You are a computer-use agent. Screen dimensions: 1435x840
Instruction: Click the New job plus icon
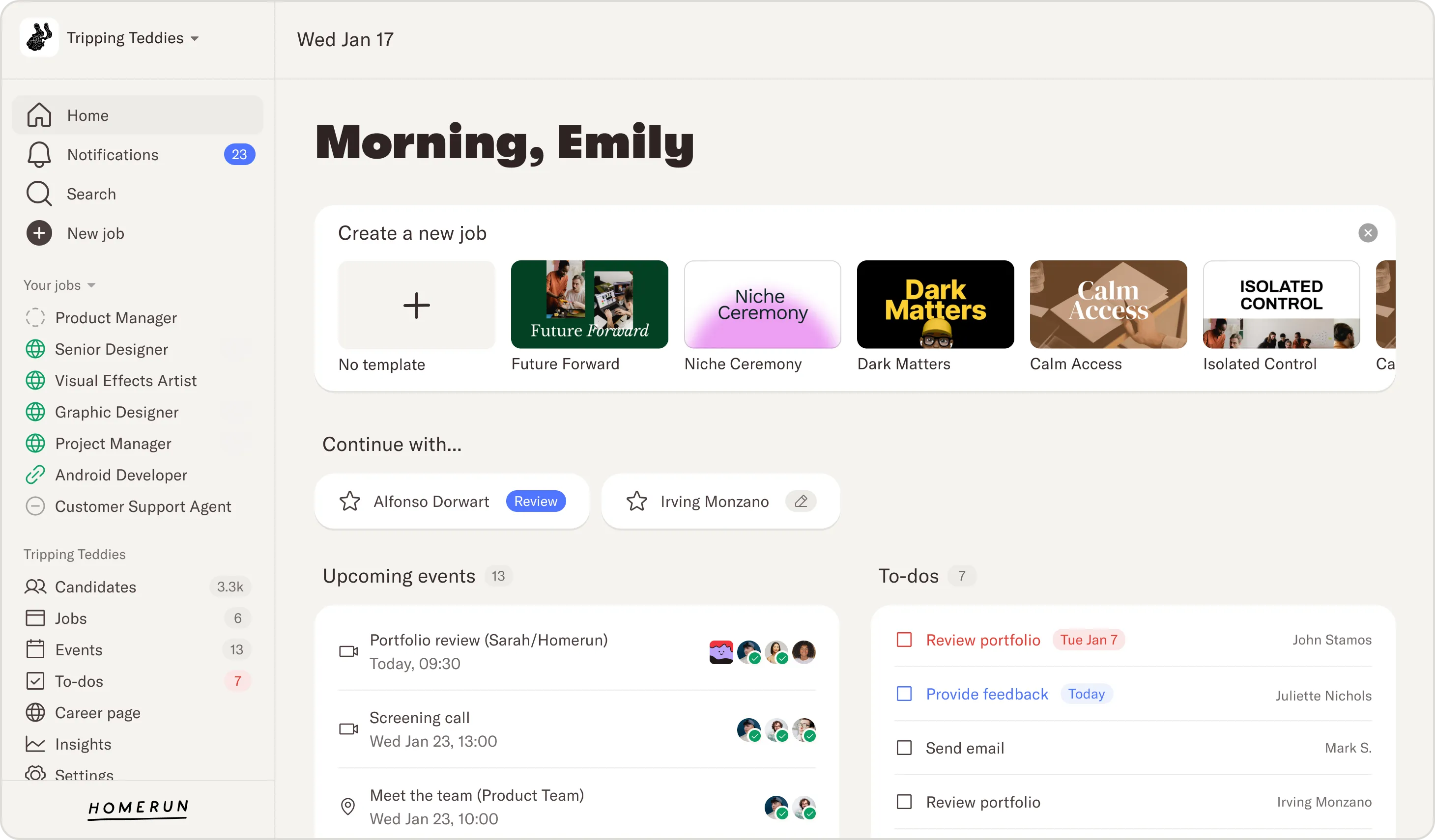(39, 233)
